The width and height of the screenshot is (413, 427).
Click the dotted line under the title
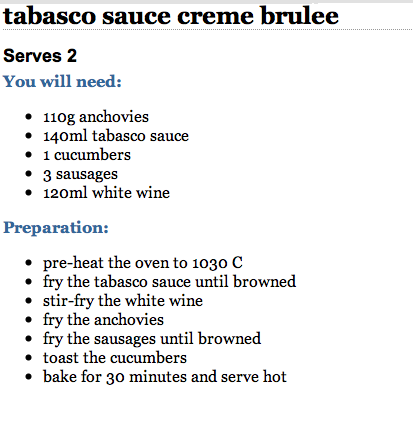pyautogui.click(x=207, y=30)
